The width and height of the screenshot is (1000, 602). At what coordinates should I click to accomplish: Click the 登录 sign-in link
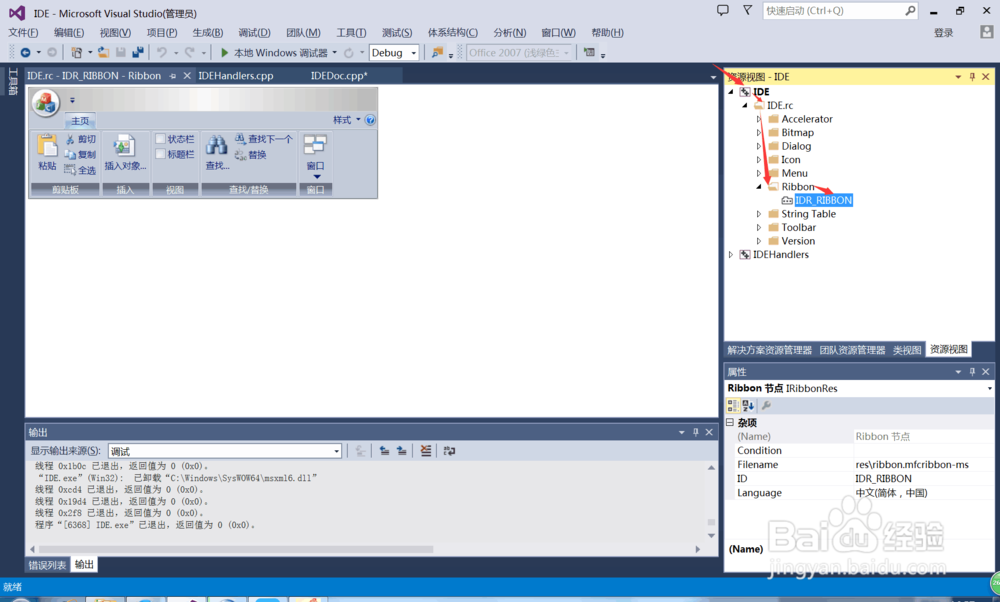pos(944,32)
